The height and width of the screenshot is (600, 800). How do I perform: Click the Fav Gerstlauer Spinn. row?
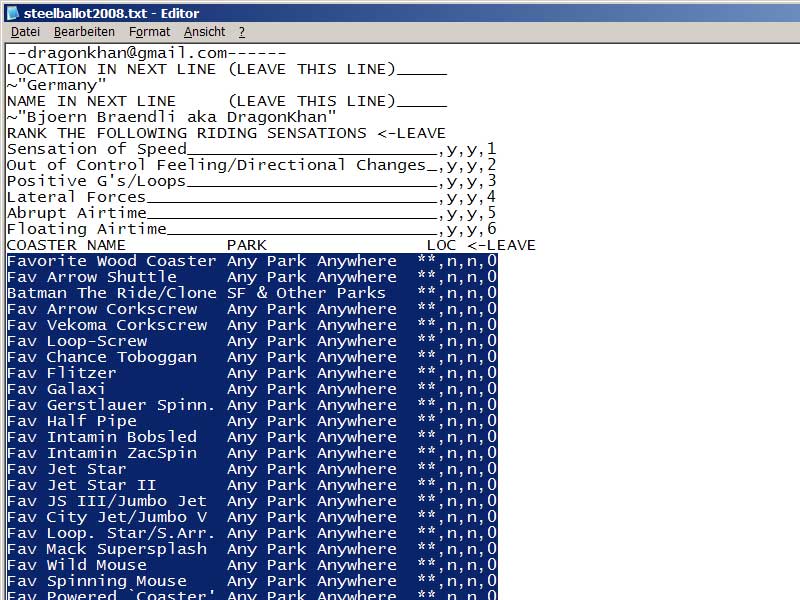coord(112,405)
